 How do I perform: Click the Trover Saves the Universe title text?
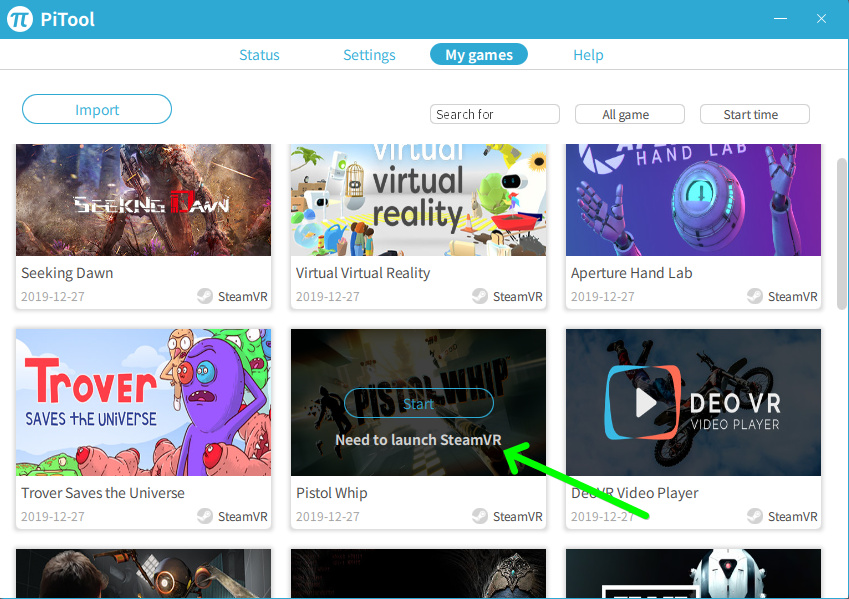pyautogui.click(x=103, y=493)
